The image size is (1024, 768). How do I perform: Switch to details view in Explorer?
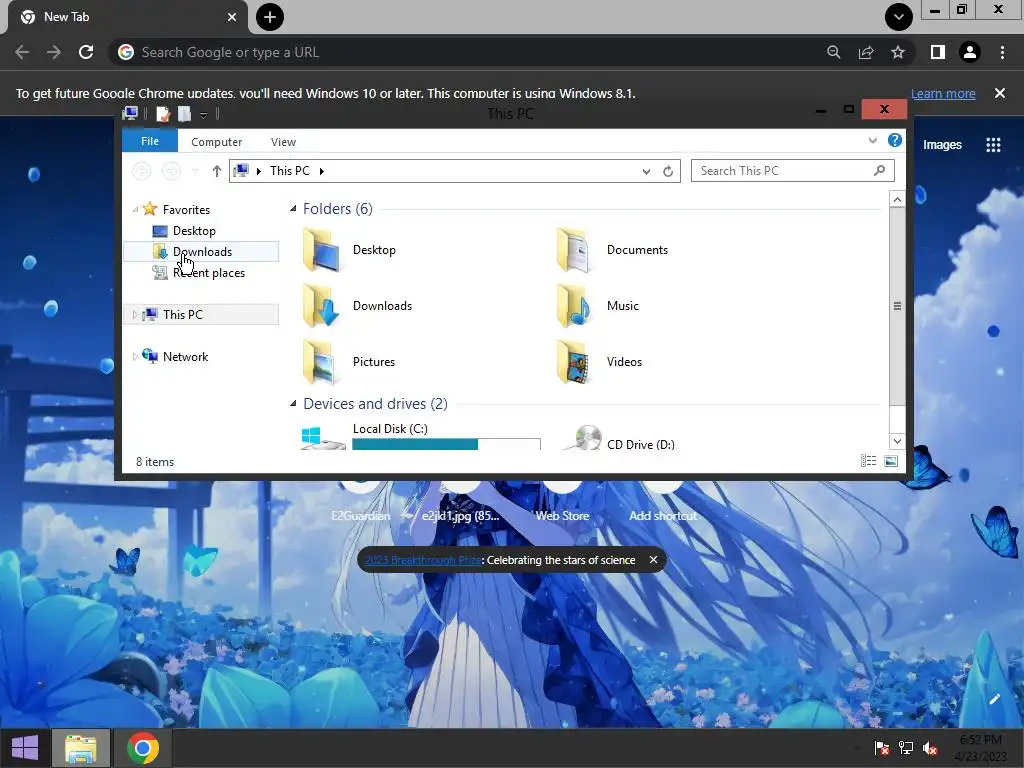coord(868,461)
